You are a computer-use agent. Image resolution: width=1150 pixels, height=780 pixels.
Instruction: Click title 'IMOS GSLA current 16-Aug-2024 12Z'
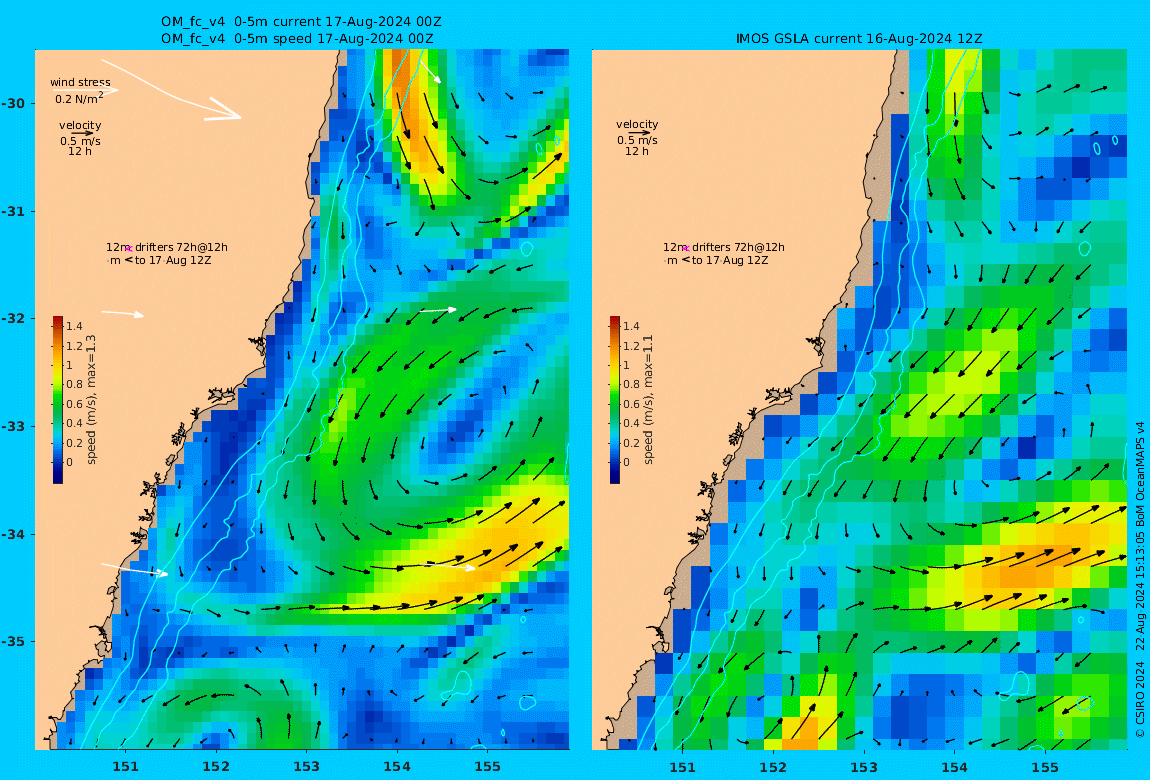click(859, 39)
